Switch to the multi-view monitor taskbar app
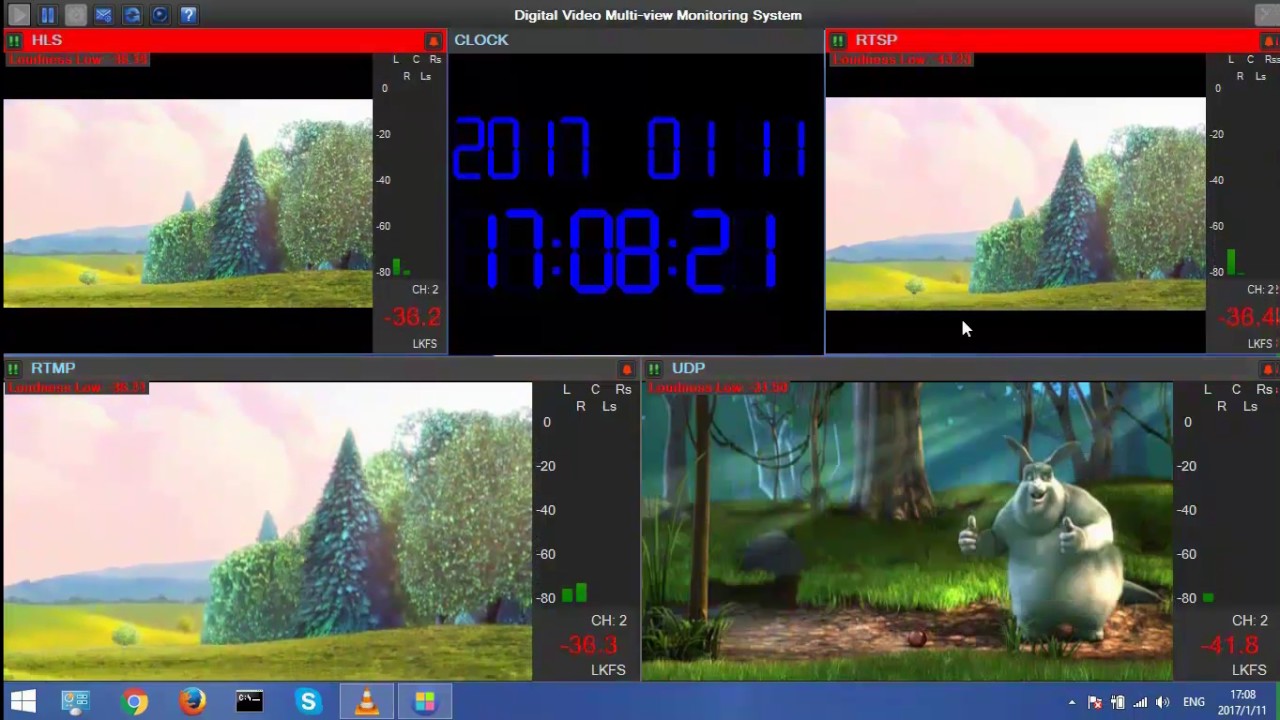The image size is (1280, 720). (425, 701)
